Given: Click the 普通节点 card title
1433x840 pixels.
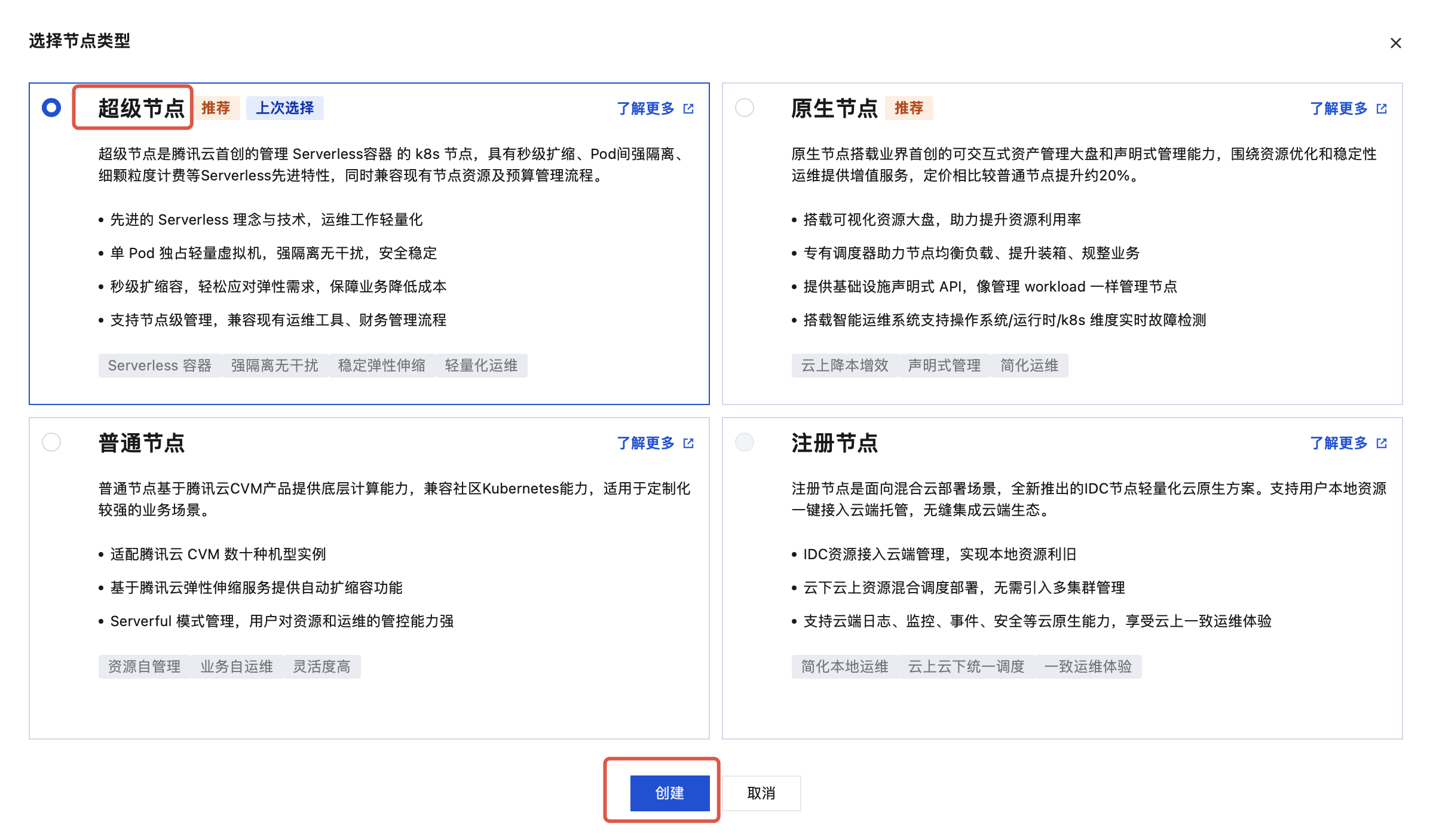Looking at the screenshot, I should click(x=142, y=443).
